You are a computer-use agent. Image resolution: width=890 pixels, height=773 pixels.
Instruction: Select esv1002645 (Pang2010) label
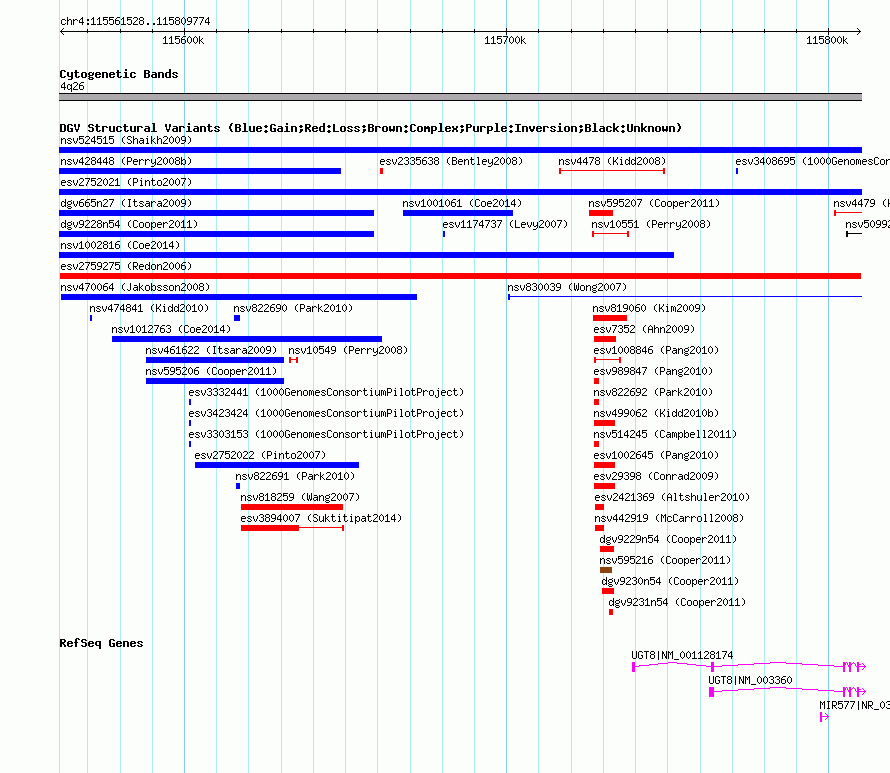pyautogui.click(x=656, y=455)
